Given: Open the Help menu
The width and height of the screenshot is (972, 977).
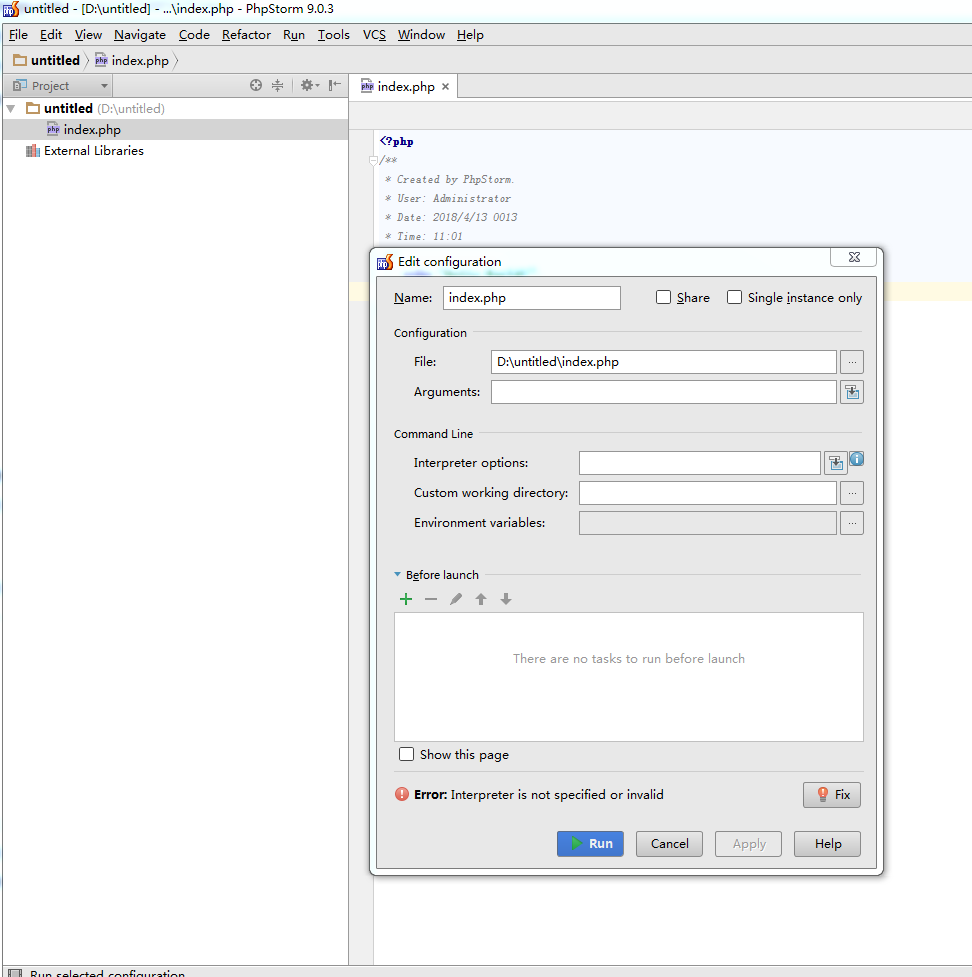Looking at the screenshot, I should 470,35.
